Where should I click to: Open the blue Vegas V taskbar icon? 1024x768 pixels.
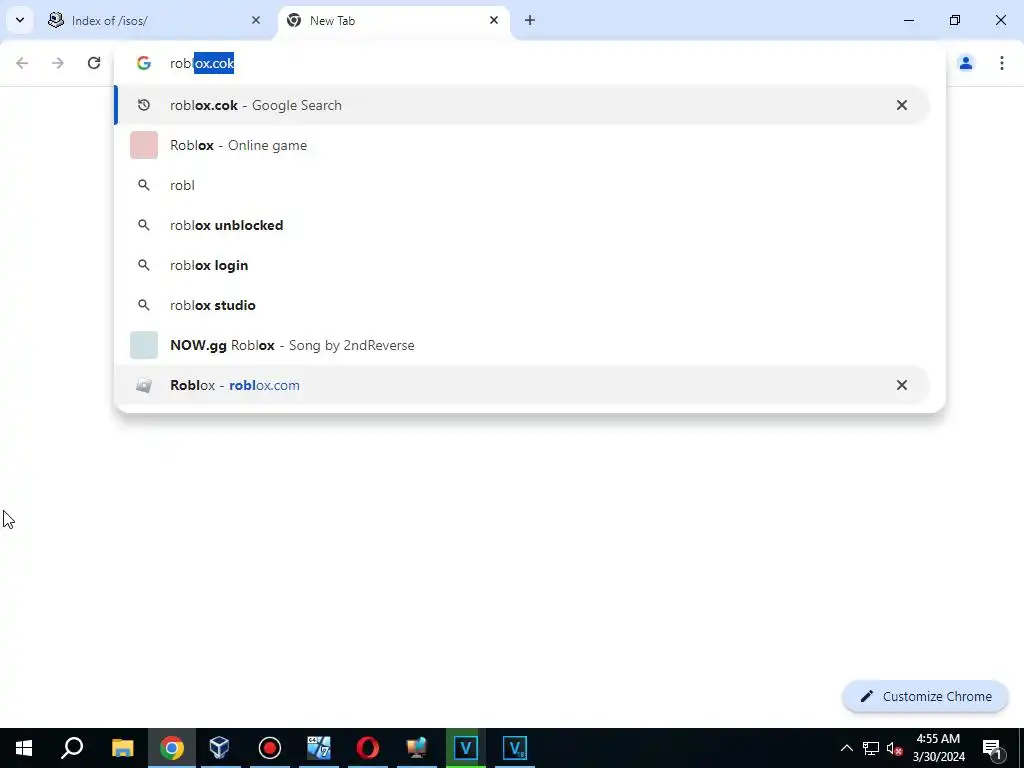coord(515,748)
